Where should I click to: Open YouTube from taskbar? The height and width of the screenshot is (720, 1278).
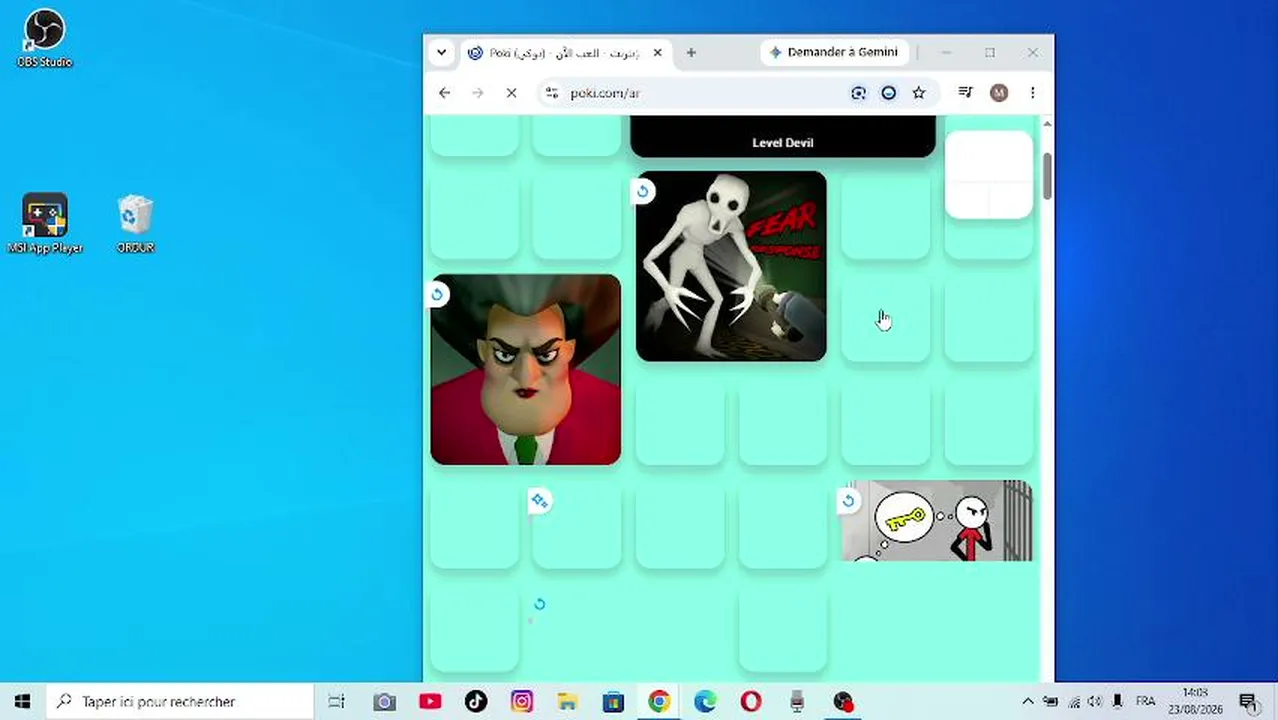(x=430, y=701)
